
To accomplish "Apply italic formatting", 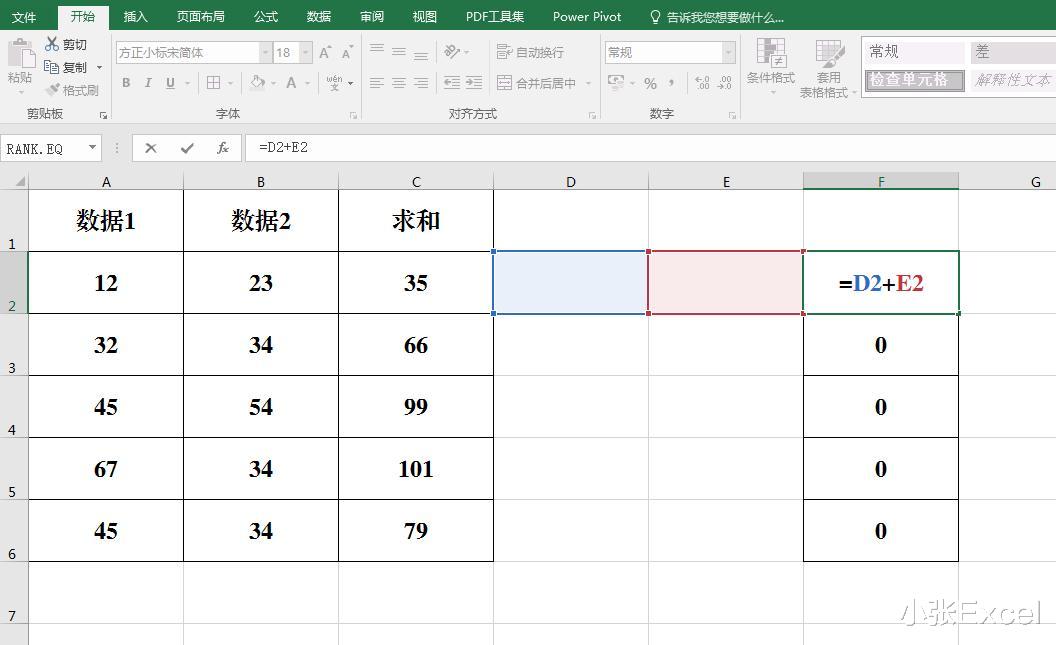I will coord(146,83).
